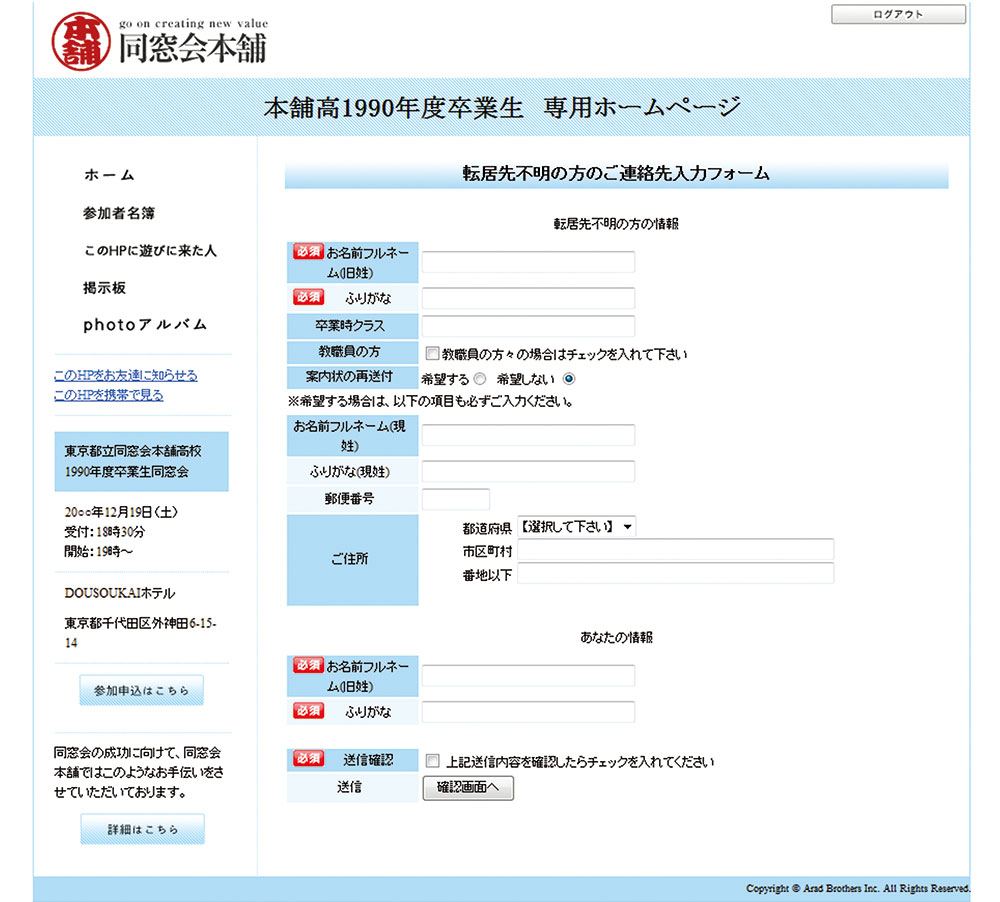Image resolution: width=1000 pixels, height=902 pixels.
Task: Click the お名前フルネーム(現姓) input field
Action: click(x=528, y=435)
